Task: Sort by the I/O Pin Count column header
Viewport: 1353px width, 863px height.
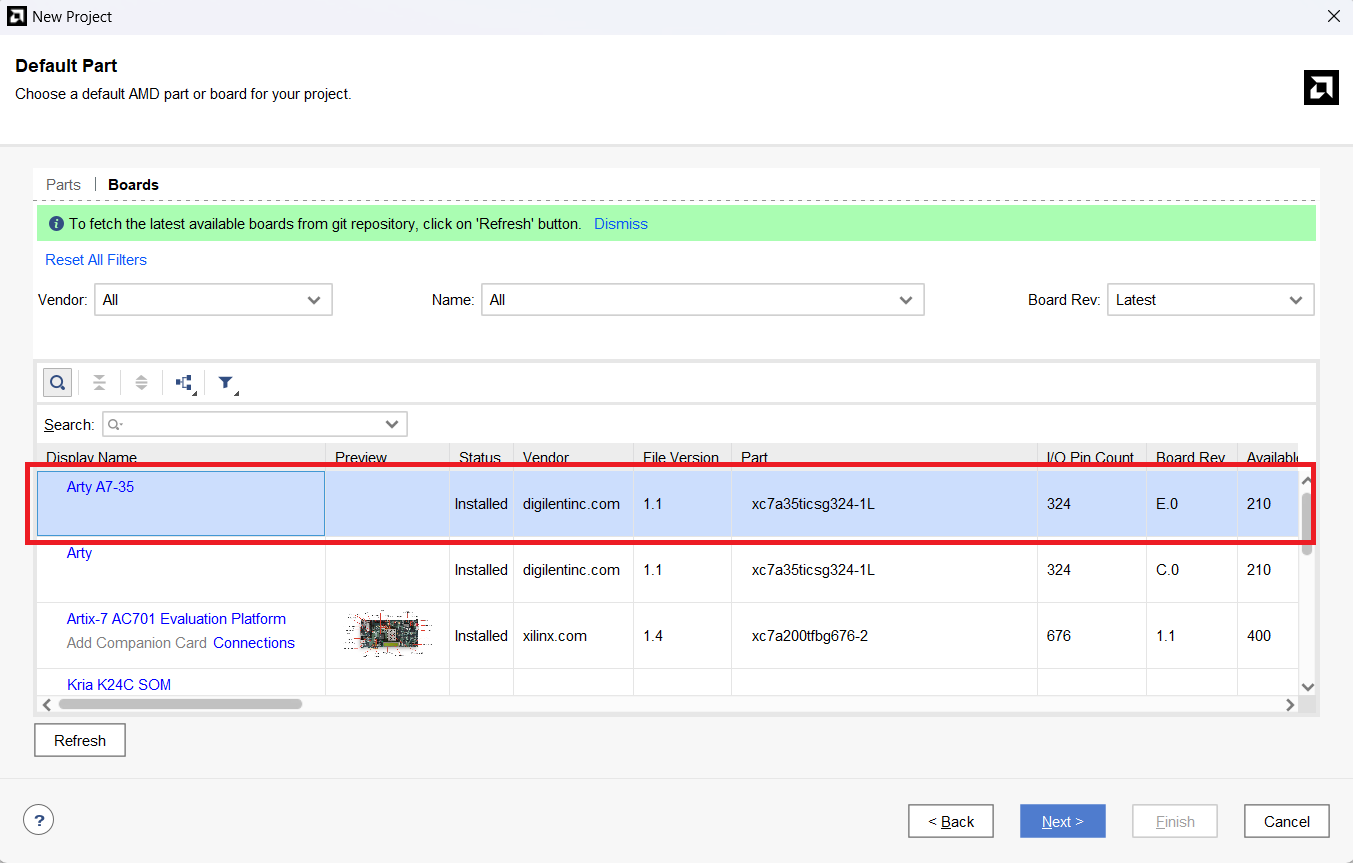Action: point(1091,457)
